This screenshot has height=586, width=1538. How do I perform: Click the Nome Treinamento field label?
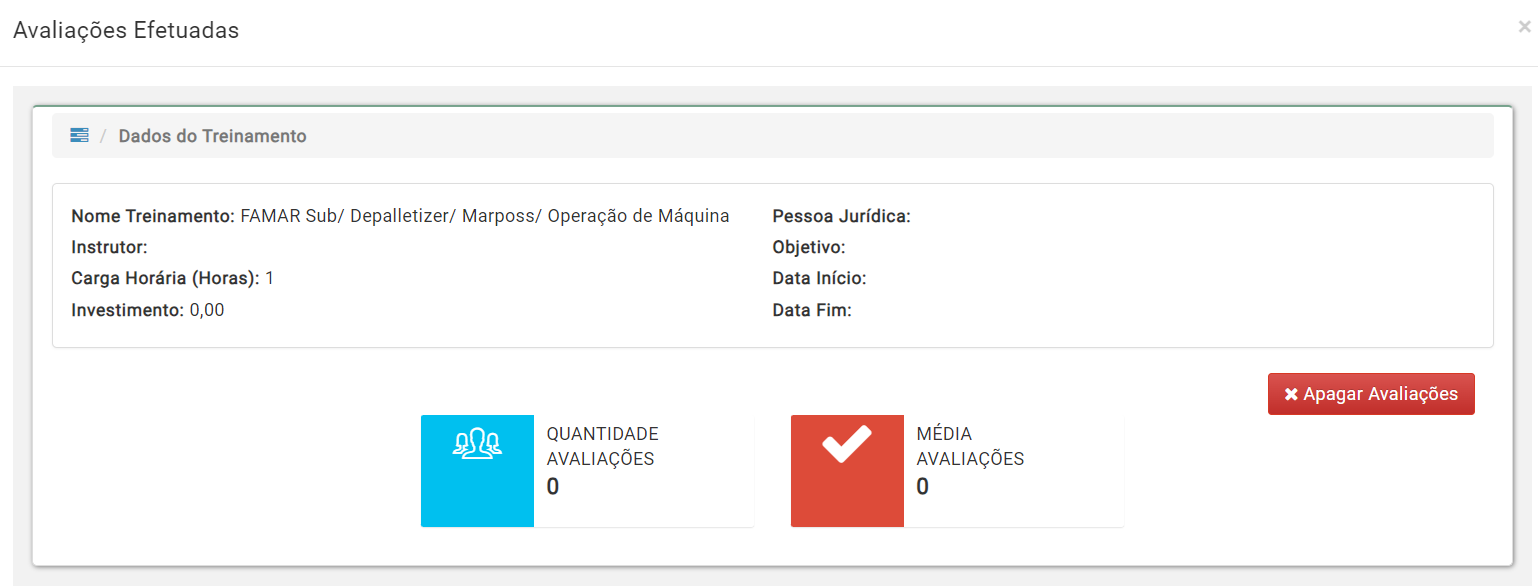tap(154, 216)
